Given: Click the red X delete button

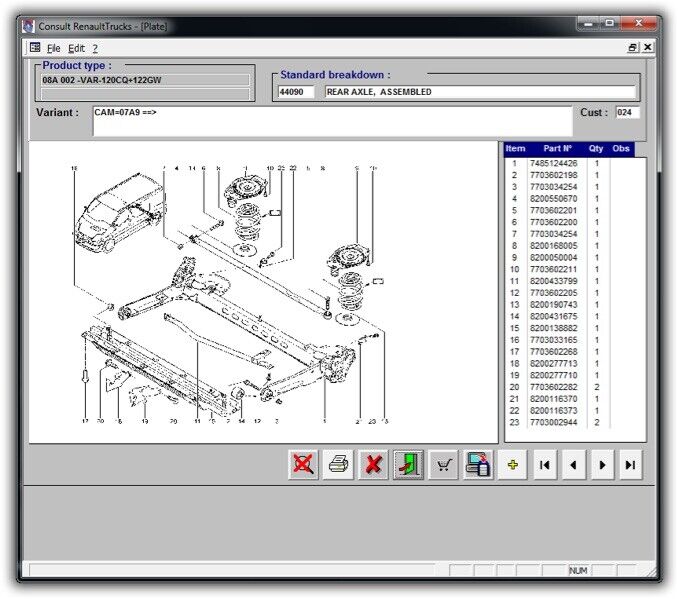Looking at the screenshot, I should click(374, 465).
